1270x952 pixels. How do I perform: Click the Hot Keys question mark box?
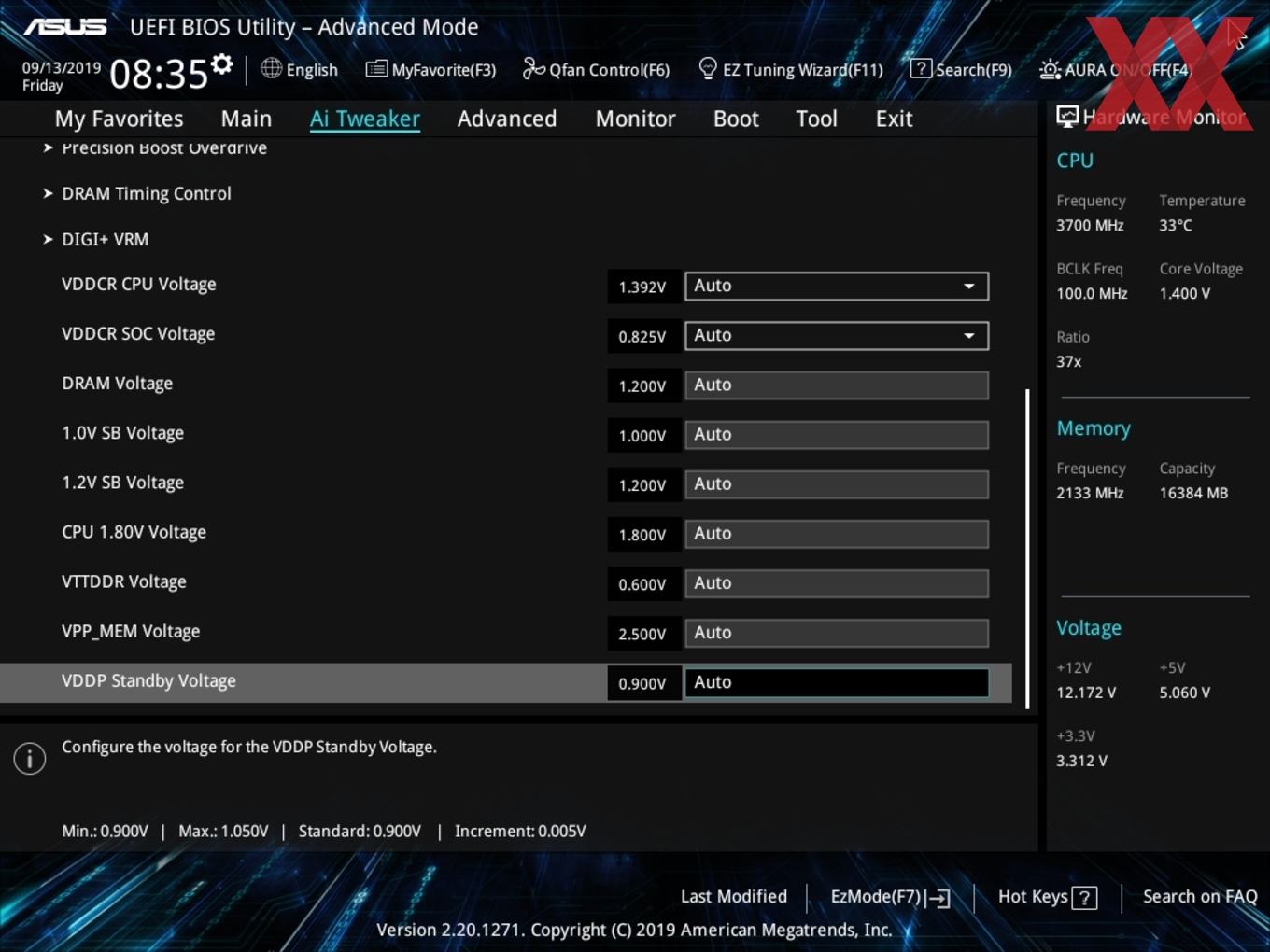[x=1084, y=898]
